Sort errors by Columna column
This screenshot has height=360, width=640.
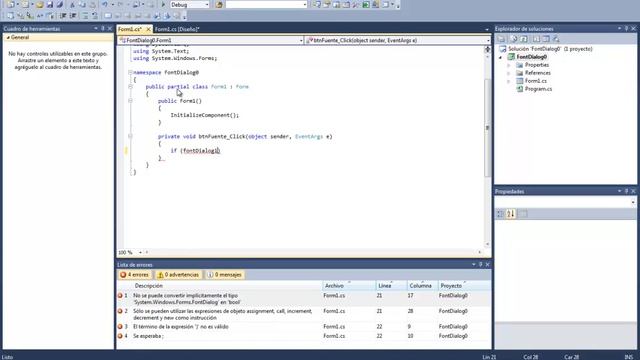click(422, 286)
